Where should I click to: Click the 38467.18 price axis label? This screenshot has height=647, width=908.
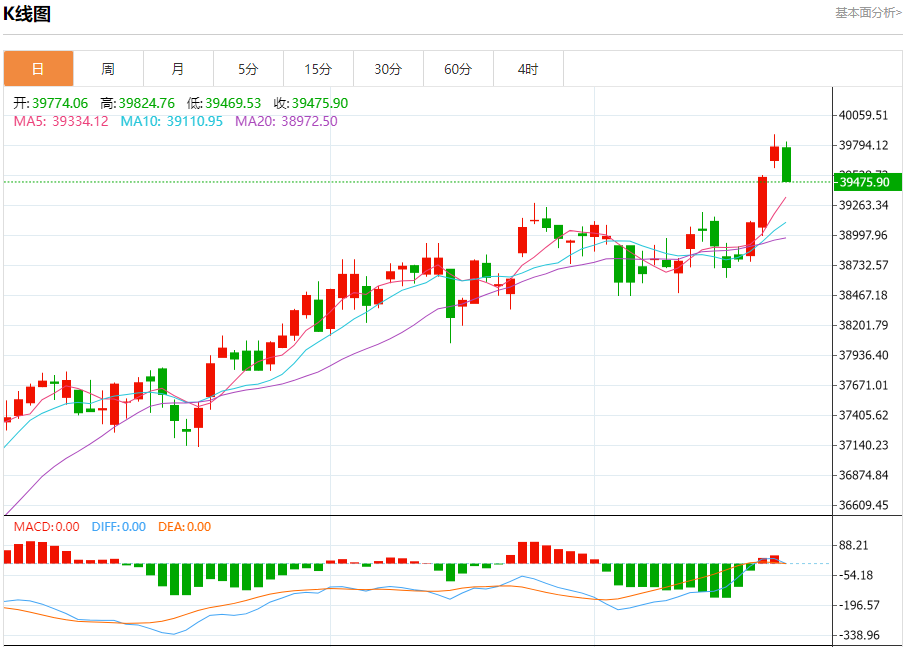pos(863,295)
